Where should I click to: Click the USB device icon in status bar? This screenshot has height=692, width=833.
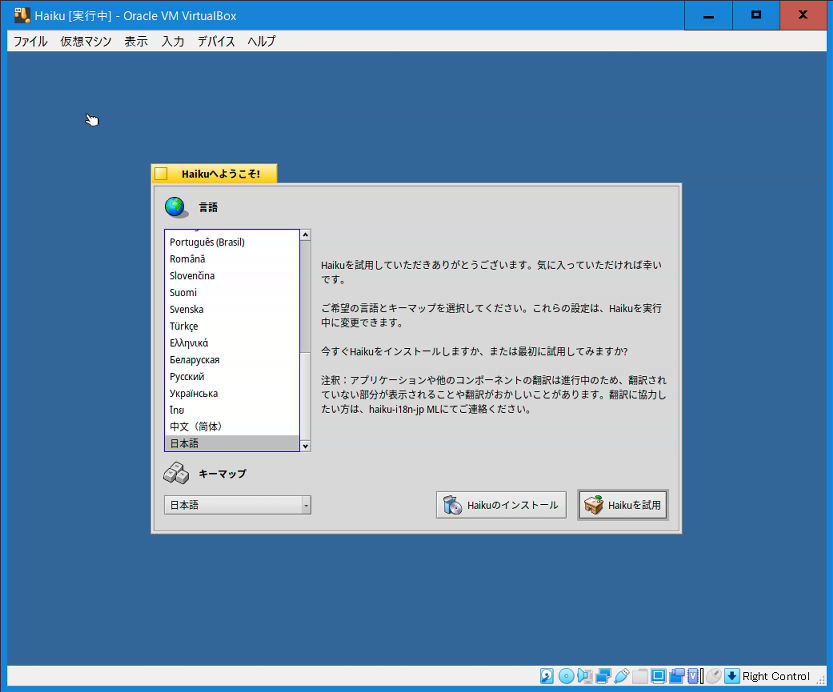(622, 676)
